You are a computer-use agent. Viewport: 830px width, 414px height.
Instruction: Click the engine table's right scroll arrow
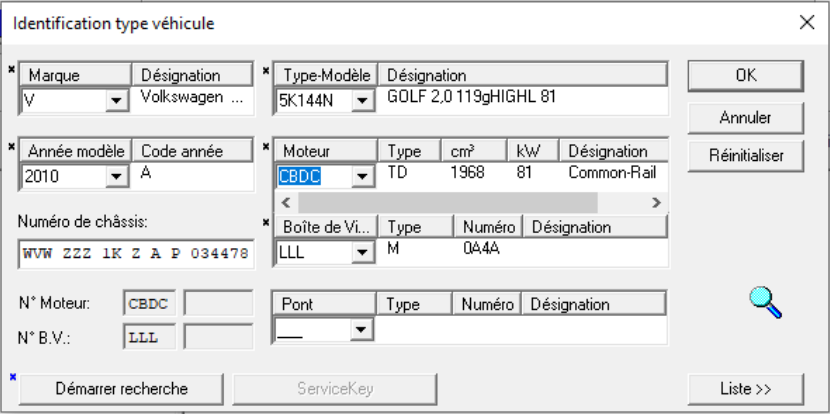[657, 202]
